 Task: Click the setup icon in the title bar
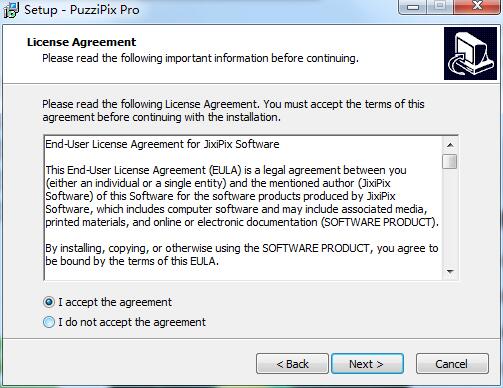tap(11, 10)
